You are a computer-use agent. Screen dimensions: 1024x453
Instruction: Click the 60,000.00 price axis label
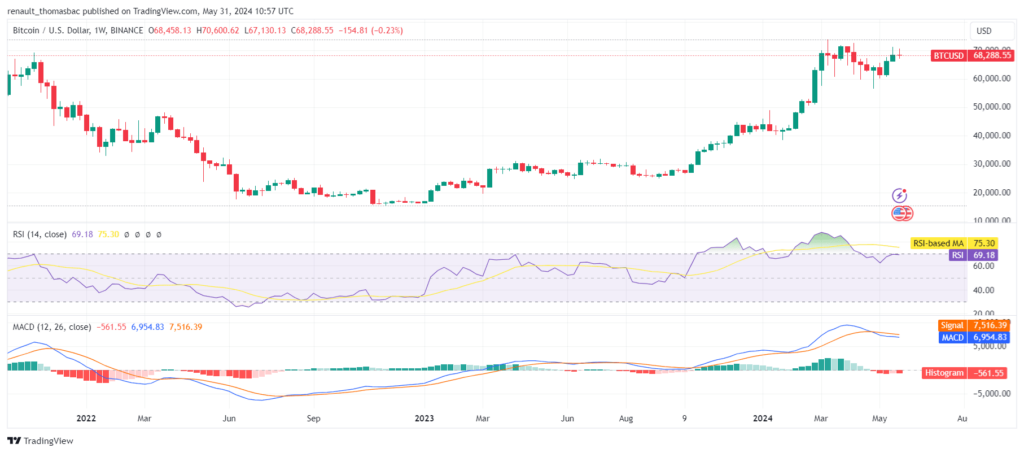click(992, 78)
